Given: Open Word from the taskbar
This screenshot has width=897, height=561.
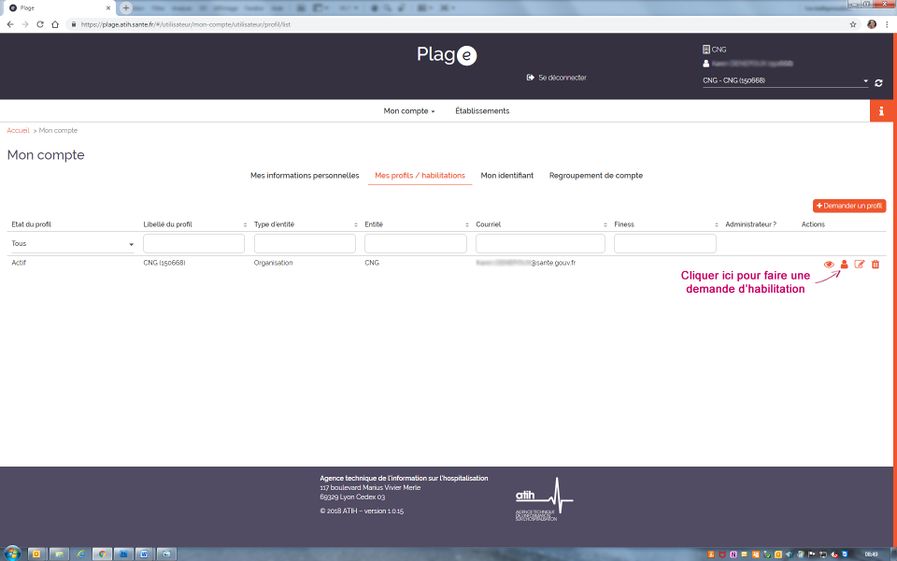Looking at the screenshot, I should (144, 554).
